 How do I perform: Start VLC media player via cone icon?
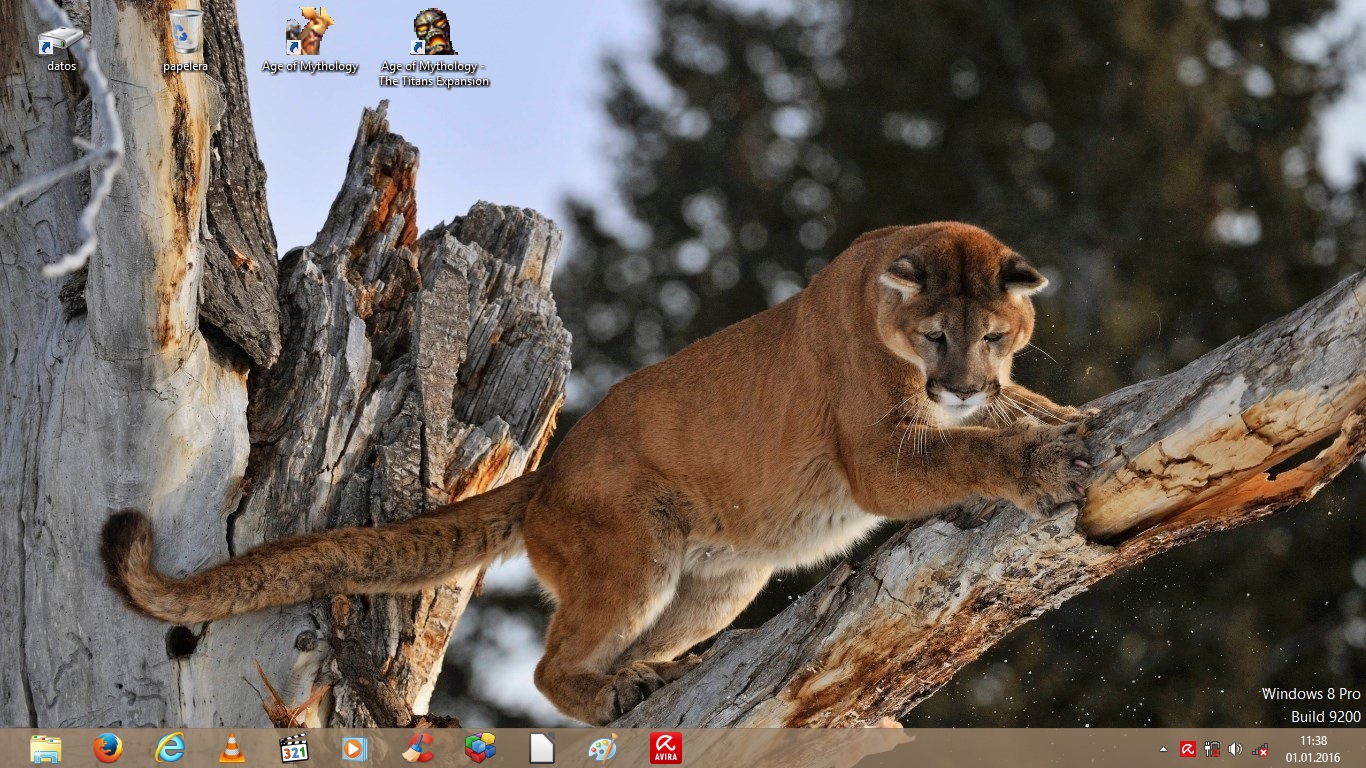(x=232, y=748)
